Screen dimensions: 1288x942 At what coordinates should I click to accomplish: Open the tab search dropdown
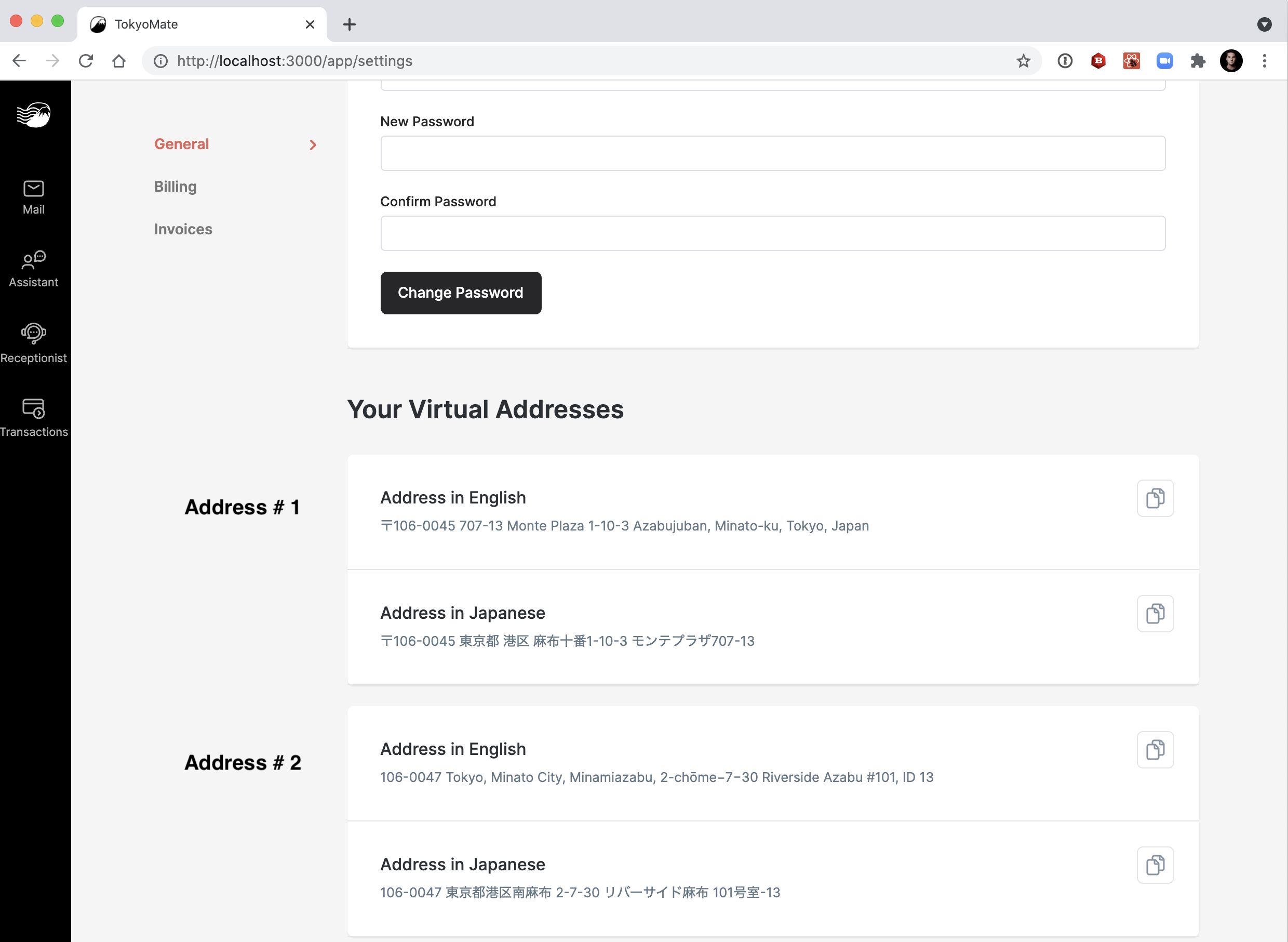[1264, 24]
